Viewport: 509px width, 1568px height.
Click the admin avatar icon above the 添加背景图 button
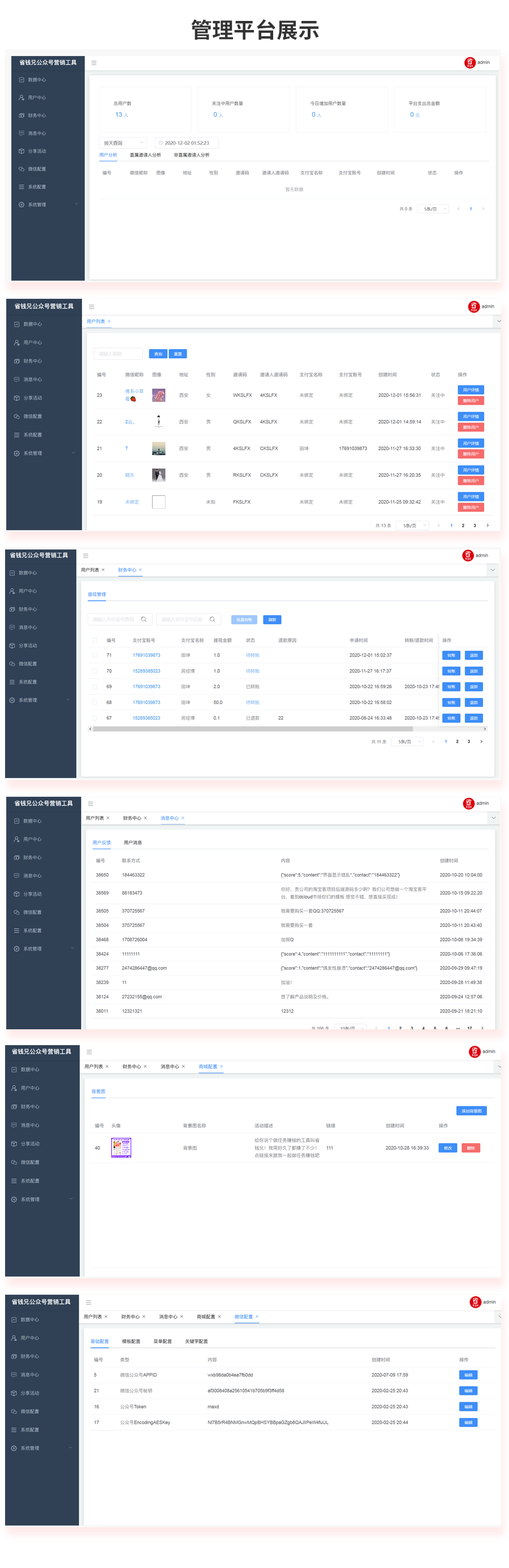475,1051
